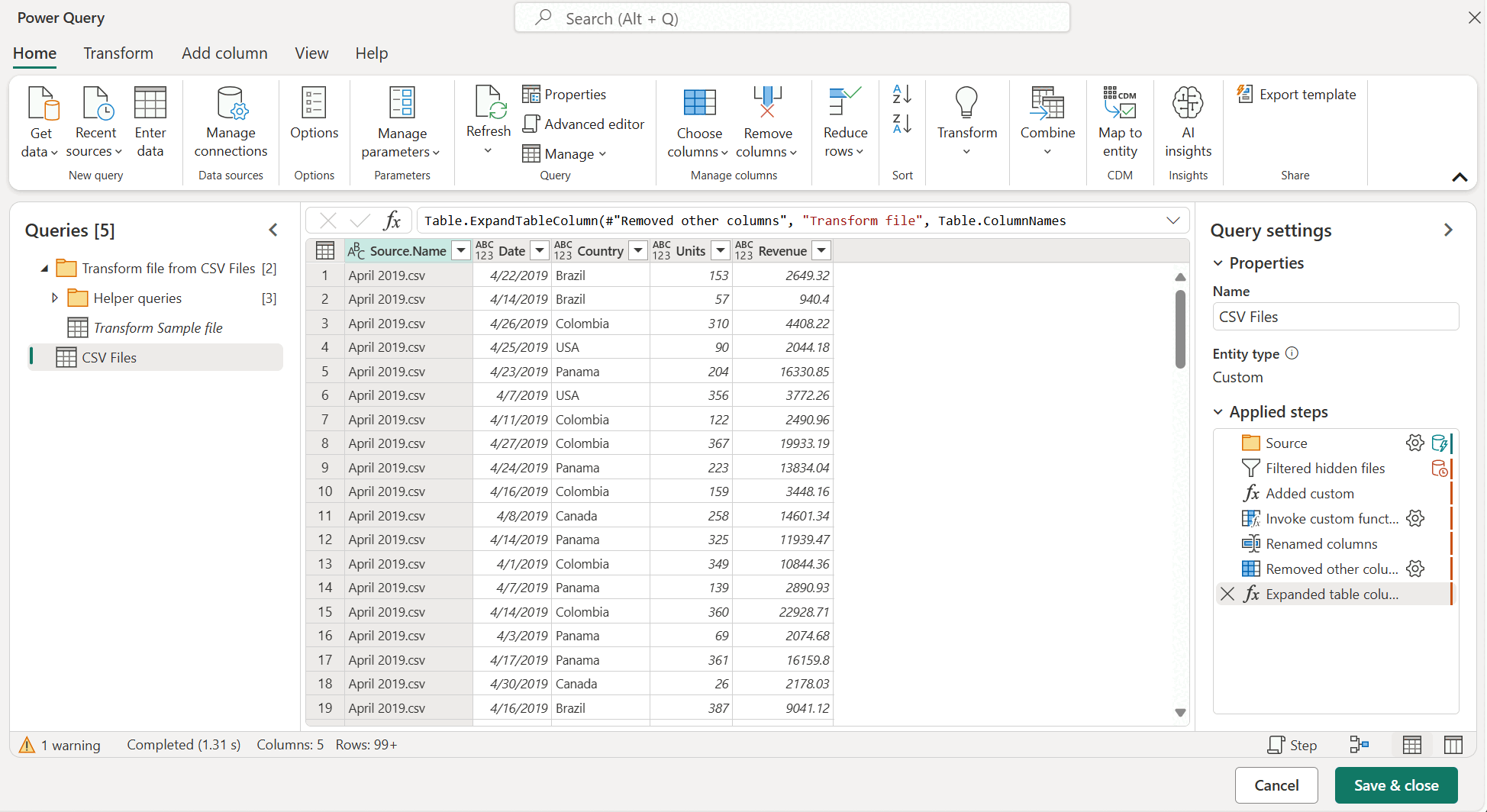
Task: Click the Cancel button
Action: tap(1276, 785)
